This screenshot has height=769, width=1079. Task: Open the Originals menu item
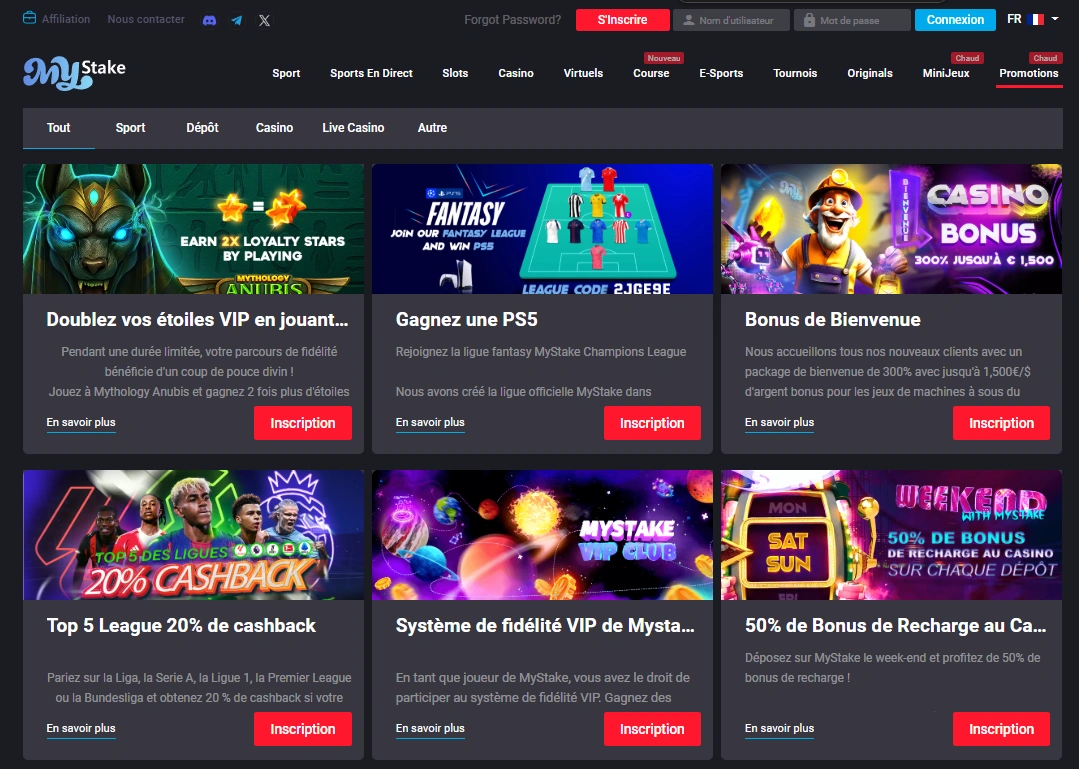pyautogui.click(x=870, y=73)
